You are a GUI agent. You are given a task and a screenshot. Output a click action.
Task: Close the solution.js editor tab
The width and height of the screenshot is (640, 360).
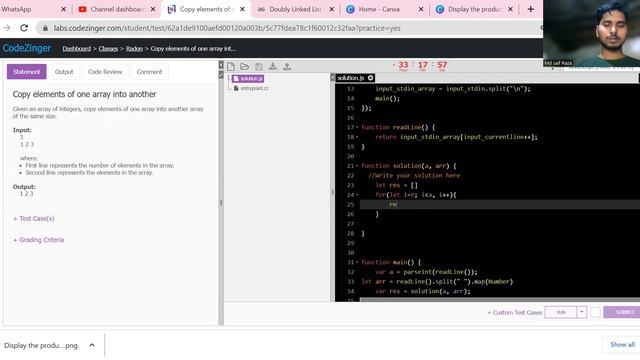pyautogui.click(x=371, y=78)
